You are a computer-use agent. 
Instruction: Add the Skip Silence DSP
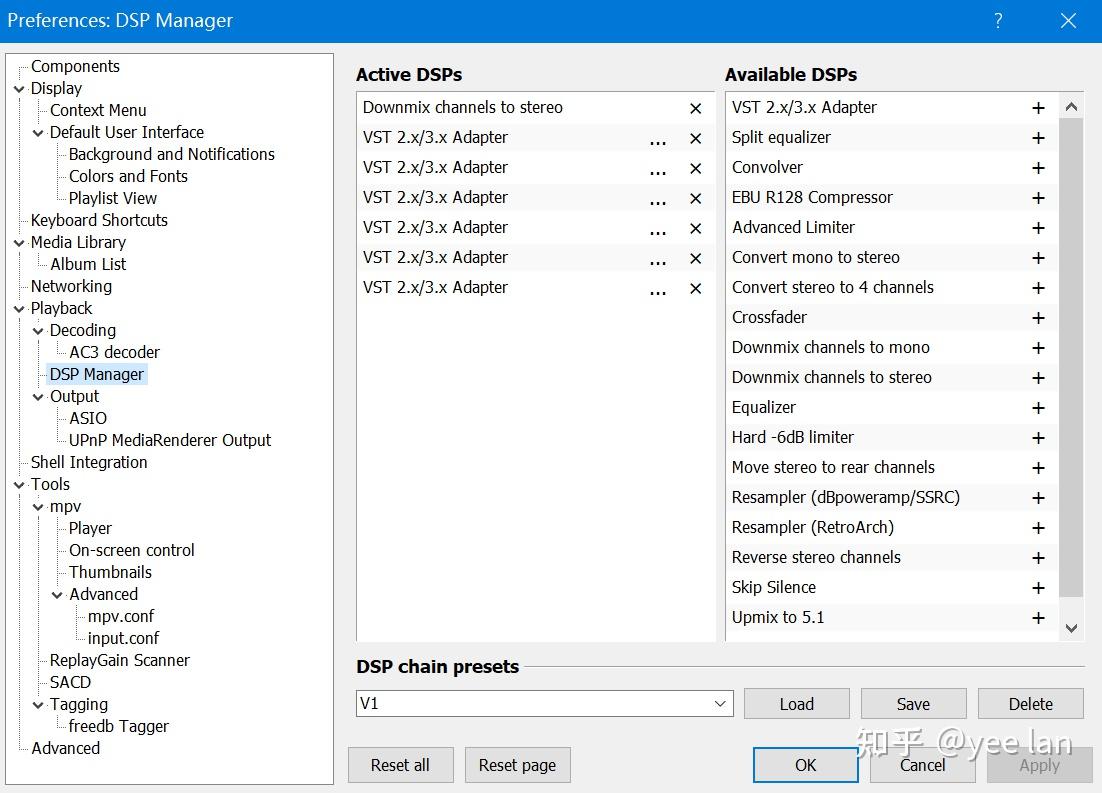coord(1038,588)
